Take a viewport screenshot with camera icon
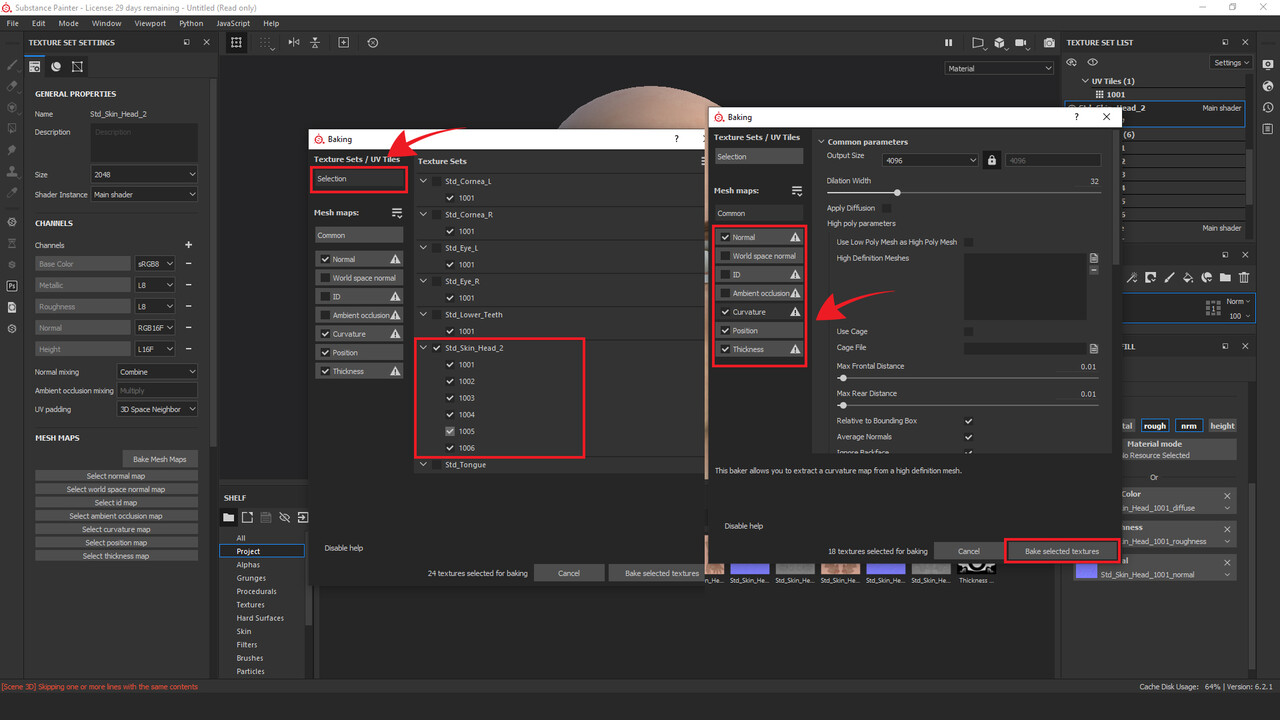 1049,43
